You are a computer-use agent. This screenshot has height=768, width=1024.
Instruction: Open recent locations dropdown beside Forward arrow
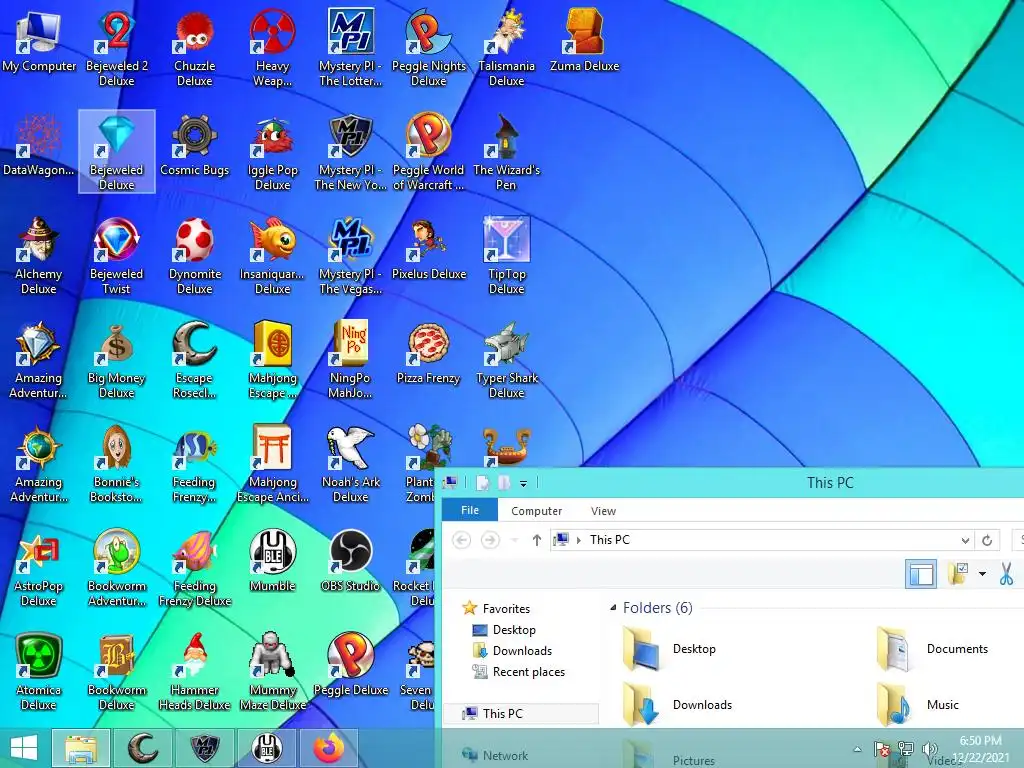pos(515,540)
